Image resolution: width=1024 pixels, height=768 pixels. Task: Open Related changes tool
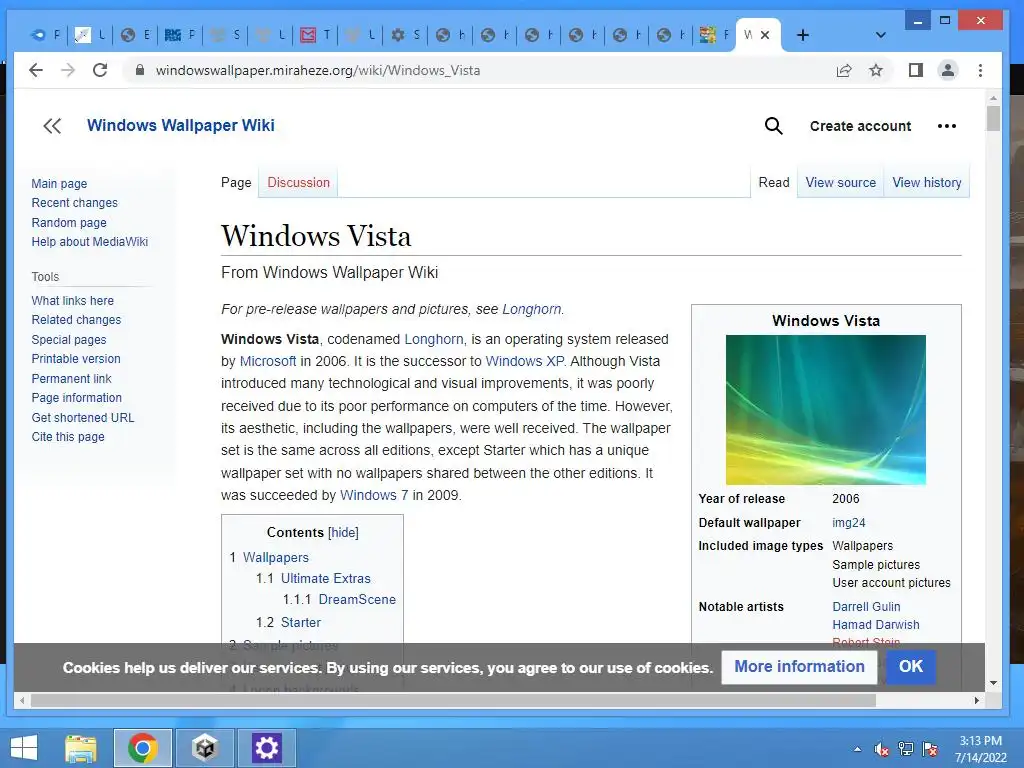[76, 319]
